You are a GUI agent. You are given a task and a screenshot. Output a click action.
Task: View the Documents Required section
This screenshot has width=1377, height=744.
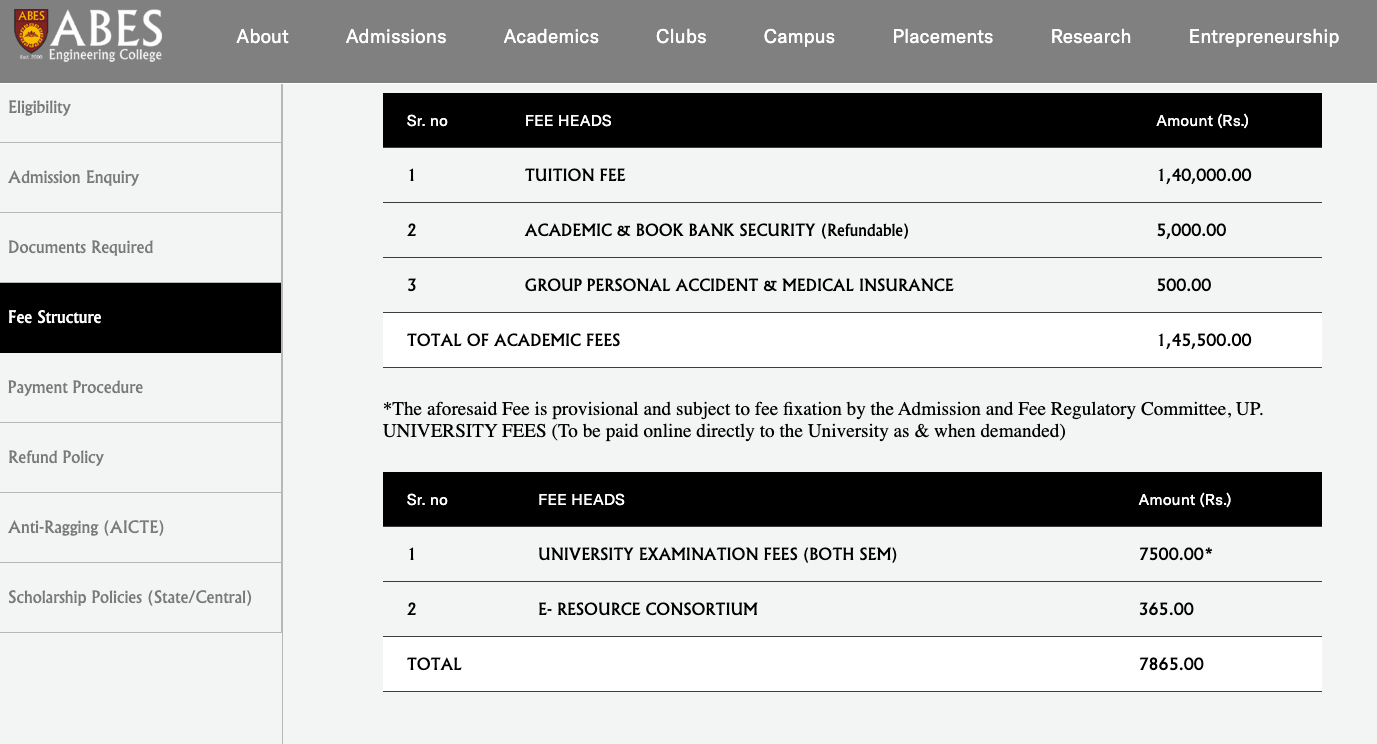coord(140,247)
